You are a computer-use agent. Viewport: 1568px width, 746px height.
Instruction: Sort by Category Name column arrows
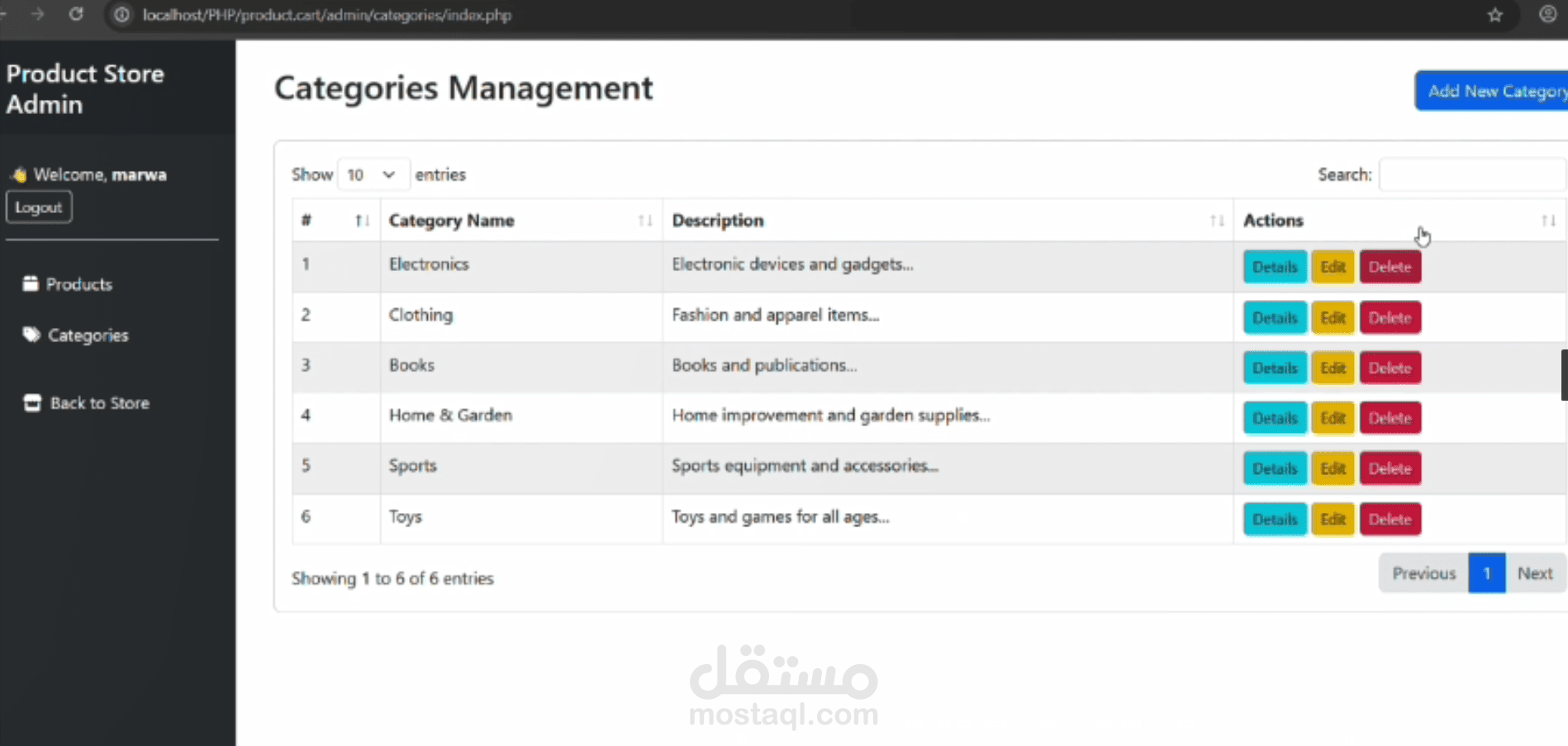pyautogui.click(x=645, y=221)
